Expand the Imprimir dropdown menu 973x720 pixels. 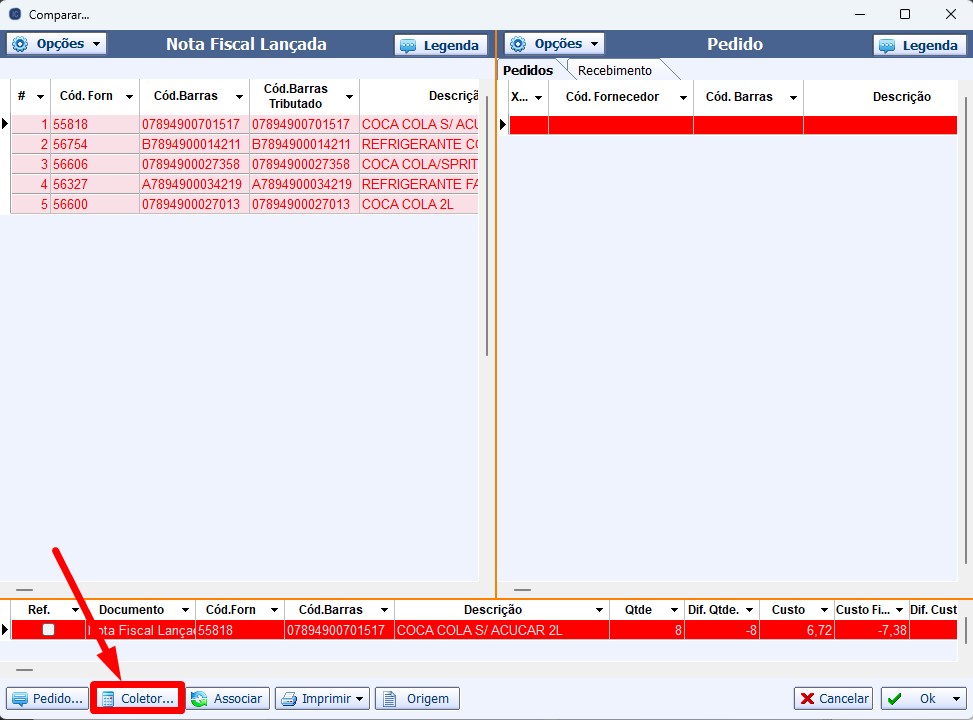322,699
